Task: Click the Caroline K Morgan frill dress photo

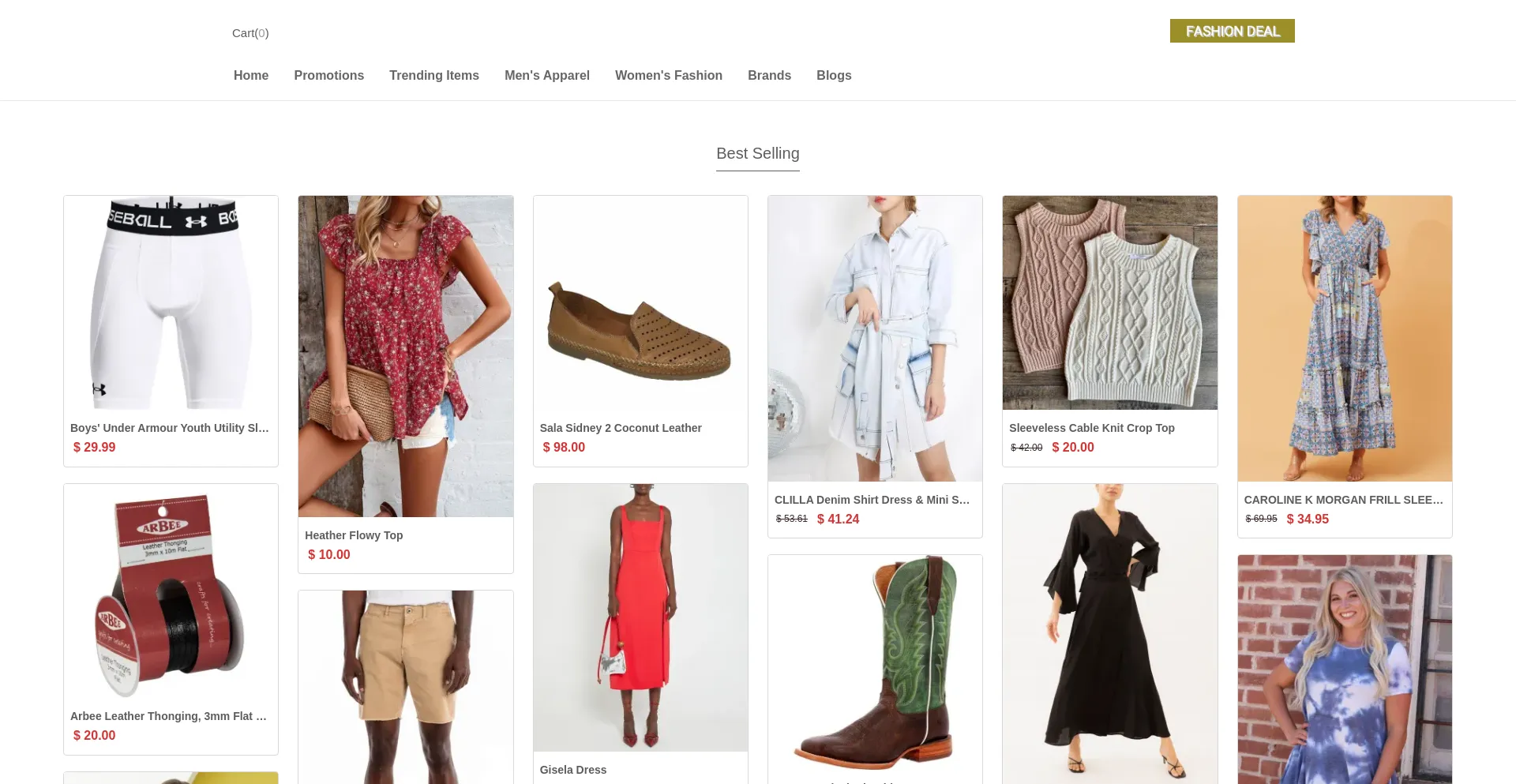Action: [1345, 339]
